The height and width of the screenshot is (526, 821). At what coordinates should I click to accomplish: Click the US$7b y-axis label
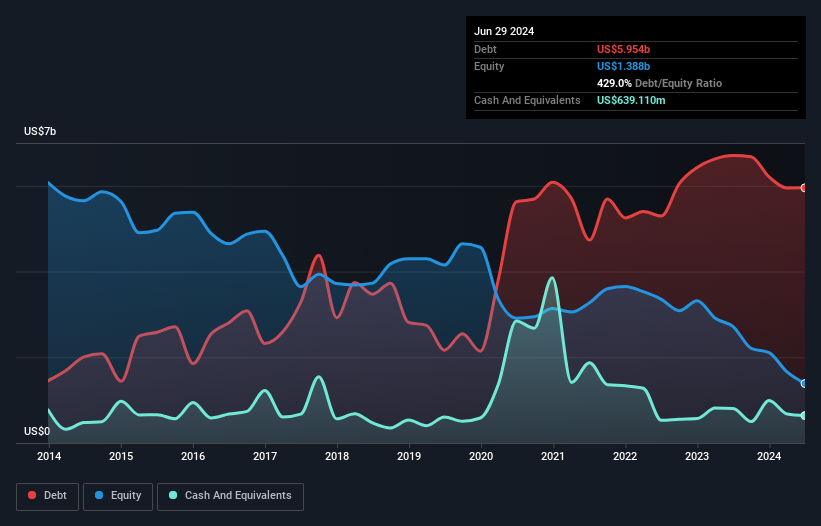point(40,131)
